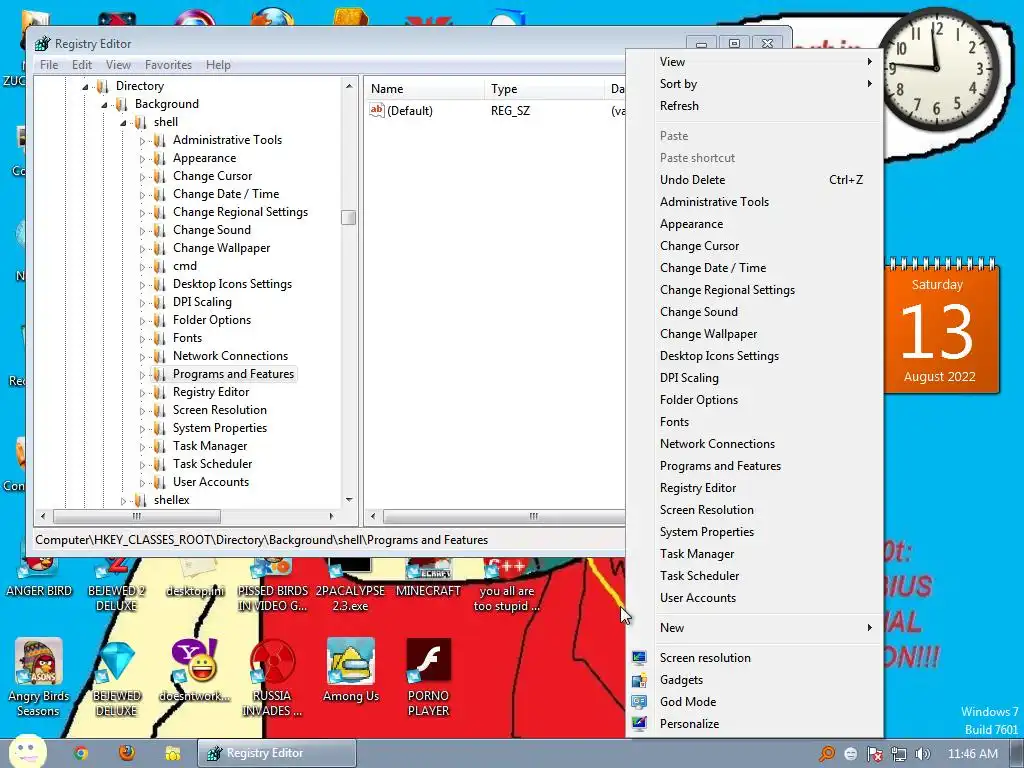The width and height of the screenshot is (1024, 768).
Task: Select the Change Sound registry key
Action: (212, 230)
